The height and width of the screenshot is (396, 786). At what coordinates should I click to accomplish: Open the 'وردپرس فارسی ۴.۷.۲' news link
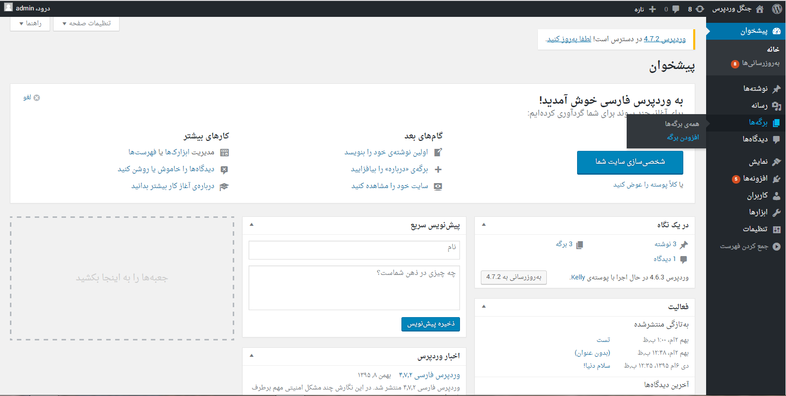(x=430, y=374)
